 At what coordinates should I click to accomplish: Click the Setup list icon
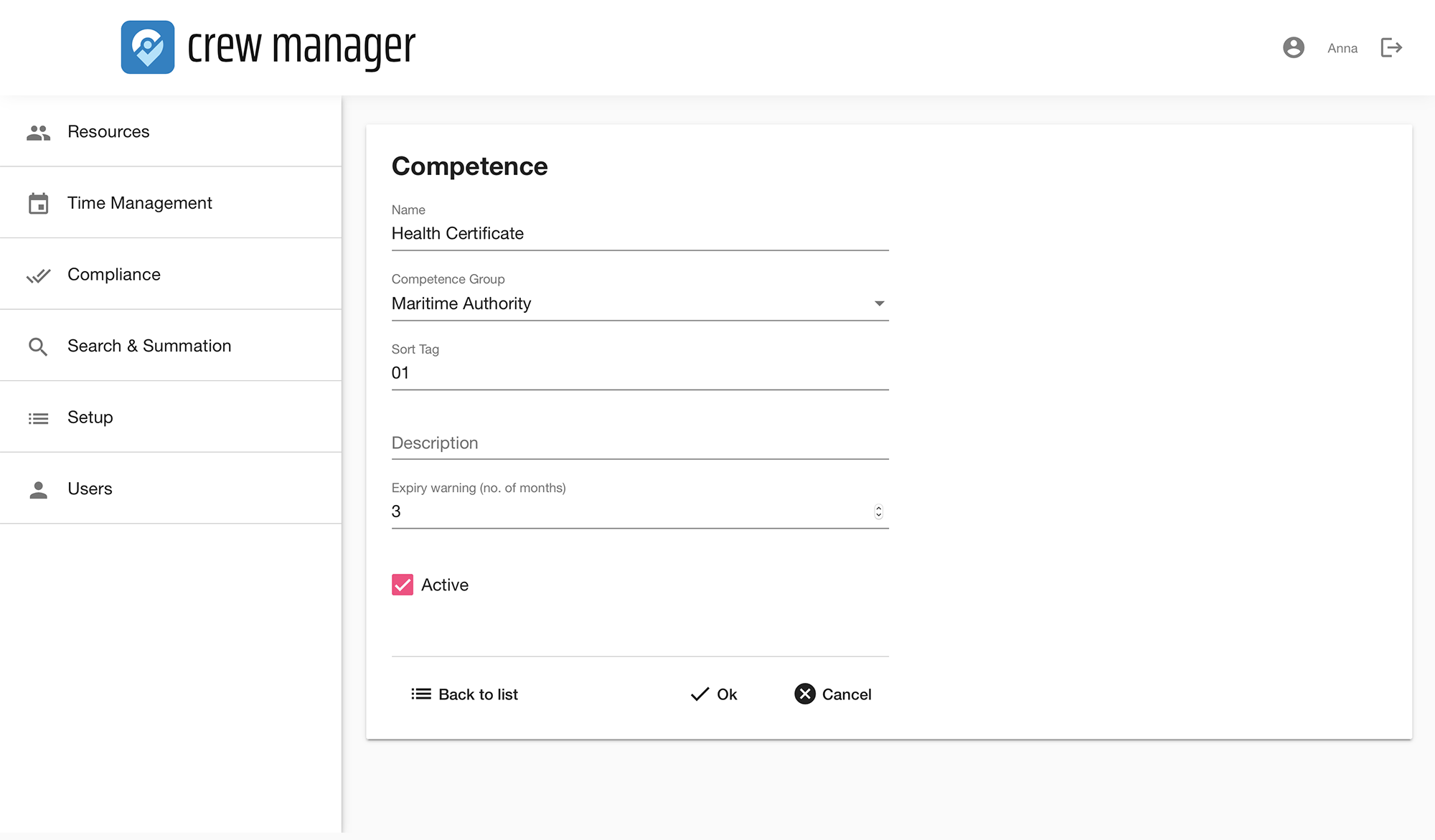pos(38,418)
